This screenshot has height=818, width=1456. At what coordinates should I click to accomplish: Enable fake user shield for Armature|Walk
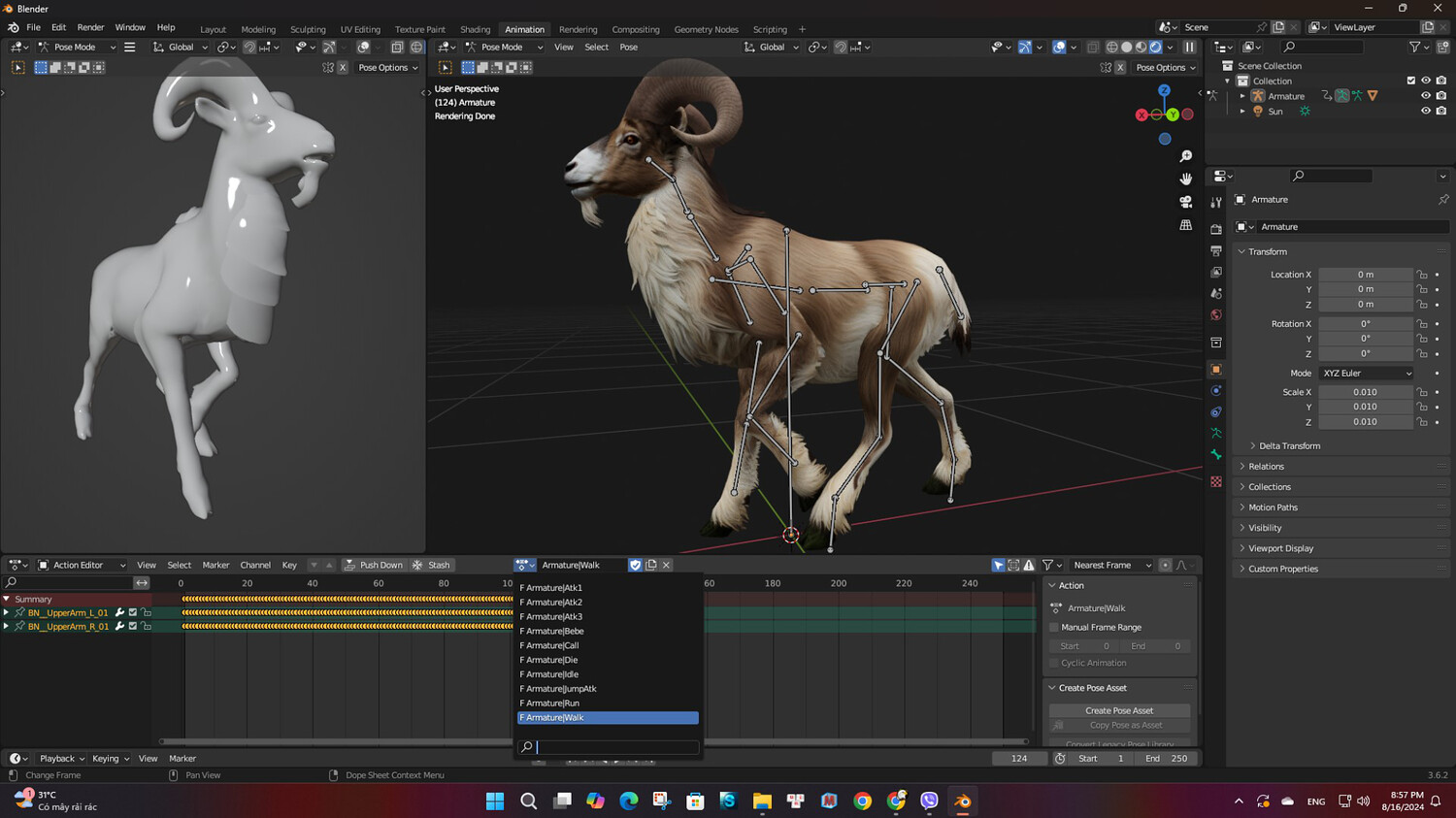coord(635,565)
